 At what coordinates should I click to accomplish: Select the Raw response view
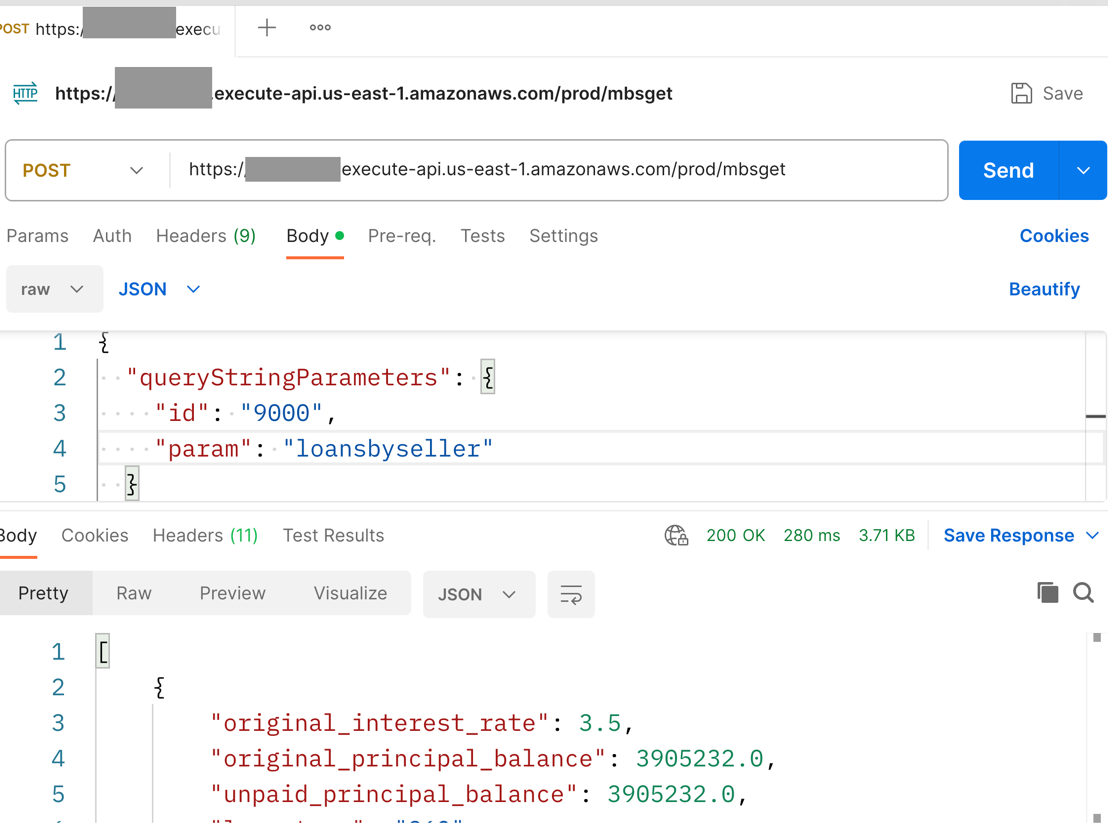coord(133,594)
